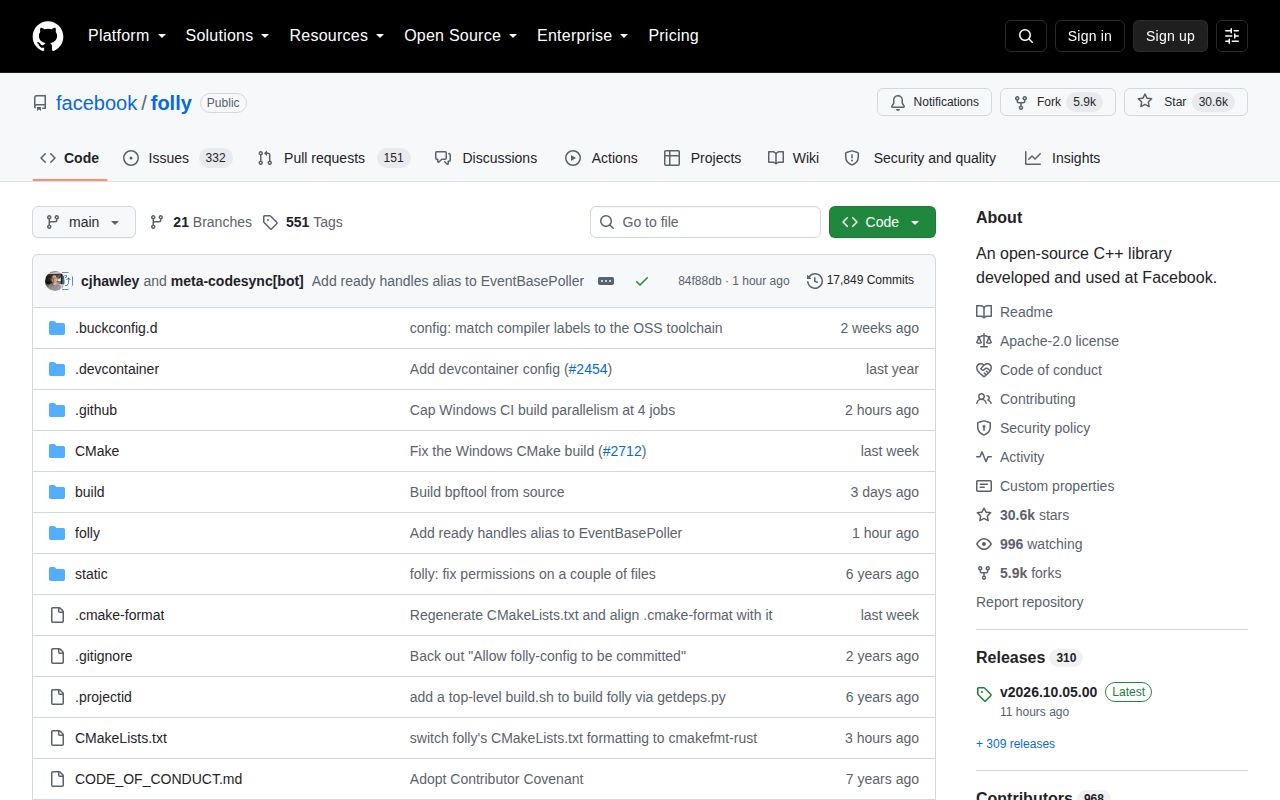This screenshot has height=800, width=1280.
Task: Click the search magnifier icon
Action: pyautogui.click(x=1026, y=36)
